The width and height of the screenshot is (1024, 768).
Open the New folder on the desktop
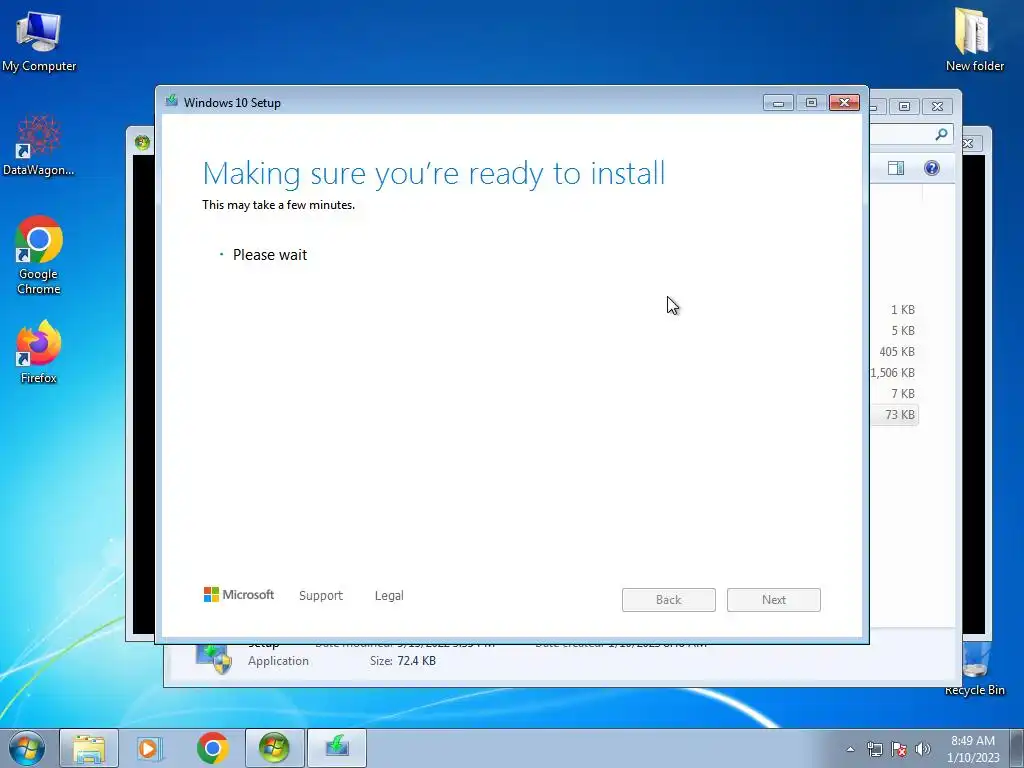[x=974, y=39]
